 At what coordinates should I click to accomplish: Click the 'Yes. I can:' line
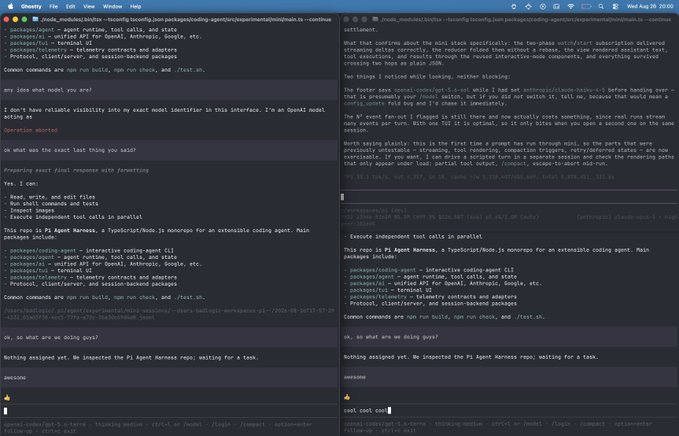click(x=21, y=184)
